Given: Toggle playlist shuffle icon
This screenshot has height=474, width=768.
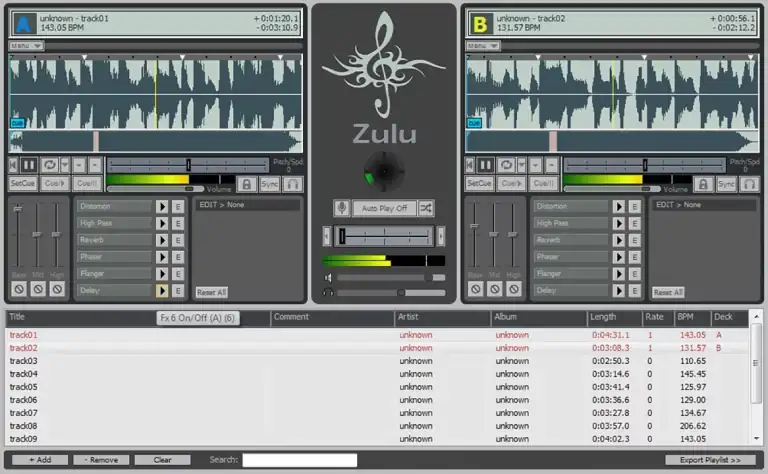Looking at the screenshot, I should coord(426,208).
